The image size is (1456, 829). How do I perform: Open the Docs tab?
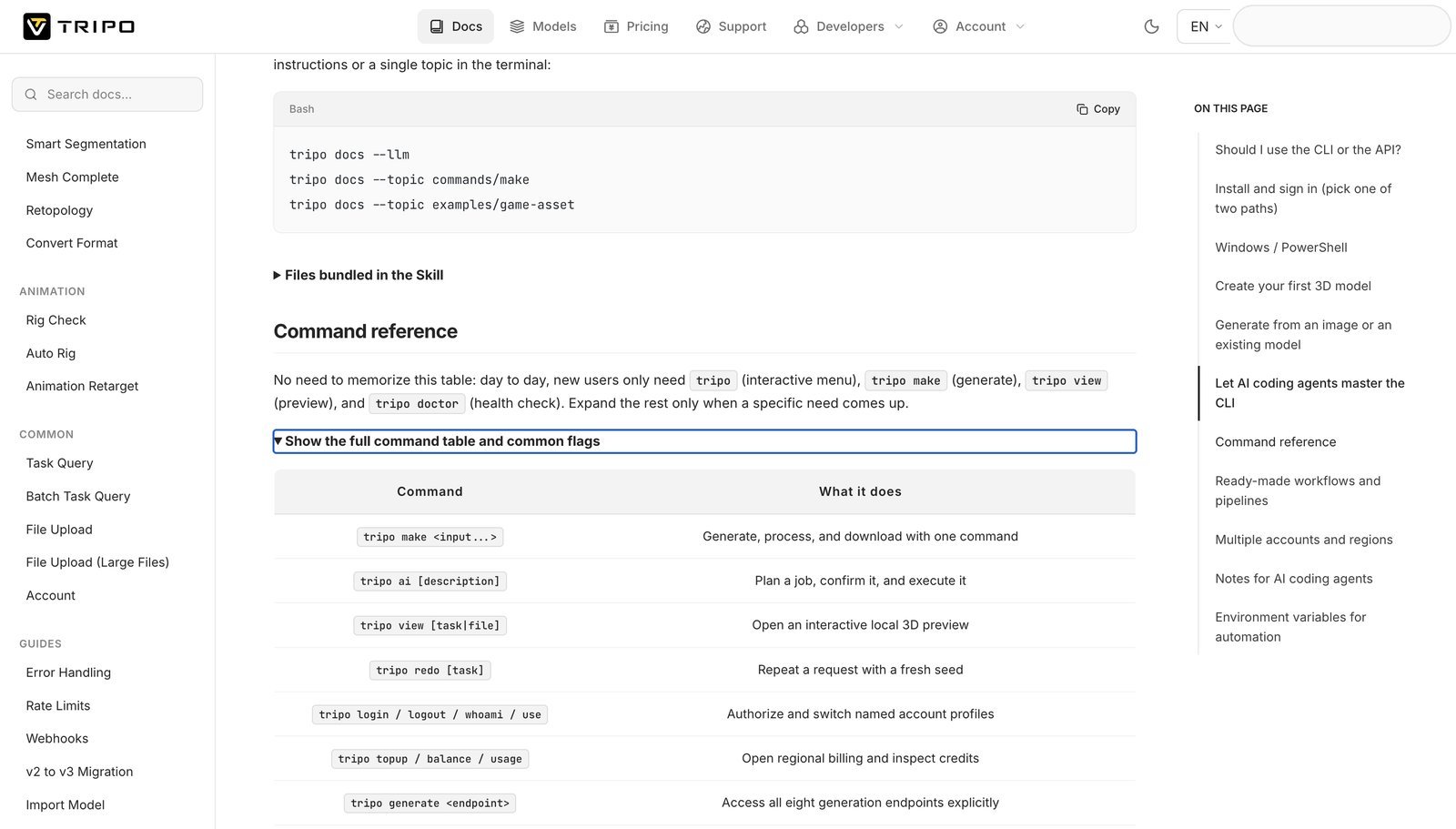click(456, 26)
